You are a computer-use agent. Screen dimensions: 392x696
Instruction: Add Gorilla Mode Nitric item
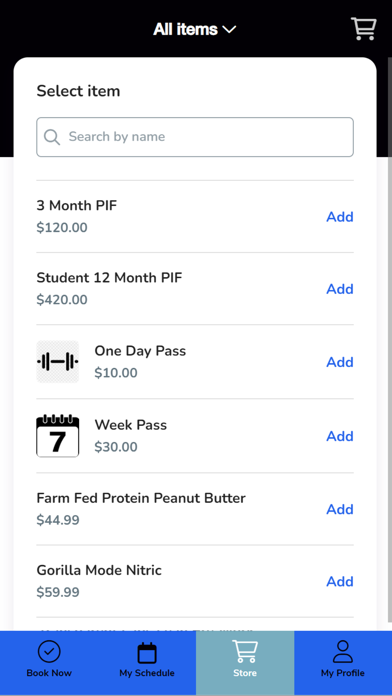point(340,581)
